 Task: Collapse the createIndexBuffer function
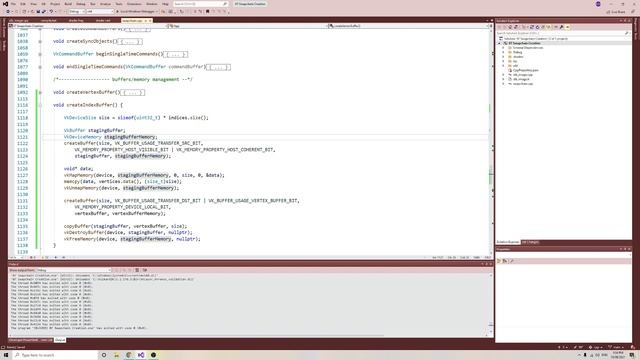click(x=40, y=105)
